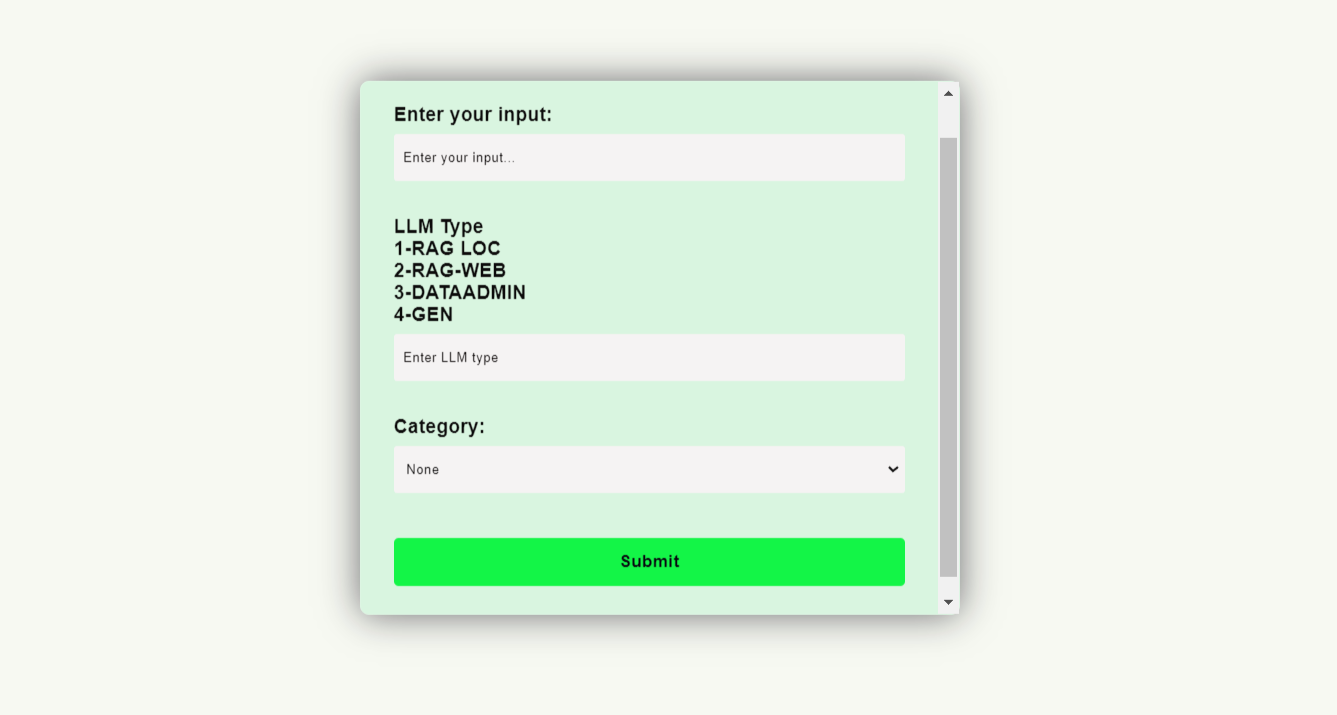The image size is (1337, 715).
Task: Select the "None" value in Category box
Action: pyautogui.click(x=423, y=470)
